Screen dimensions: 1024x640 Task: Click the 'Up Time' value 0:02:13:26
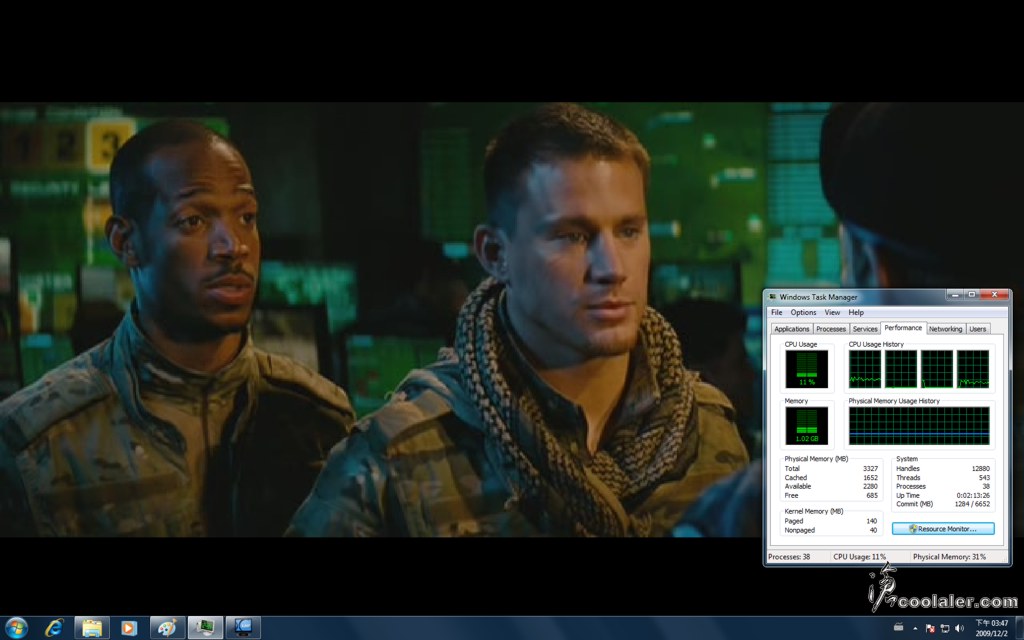973,495
